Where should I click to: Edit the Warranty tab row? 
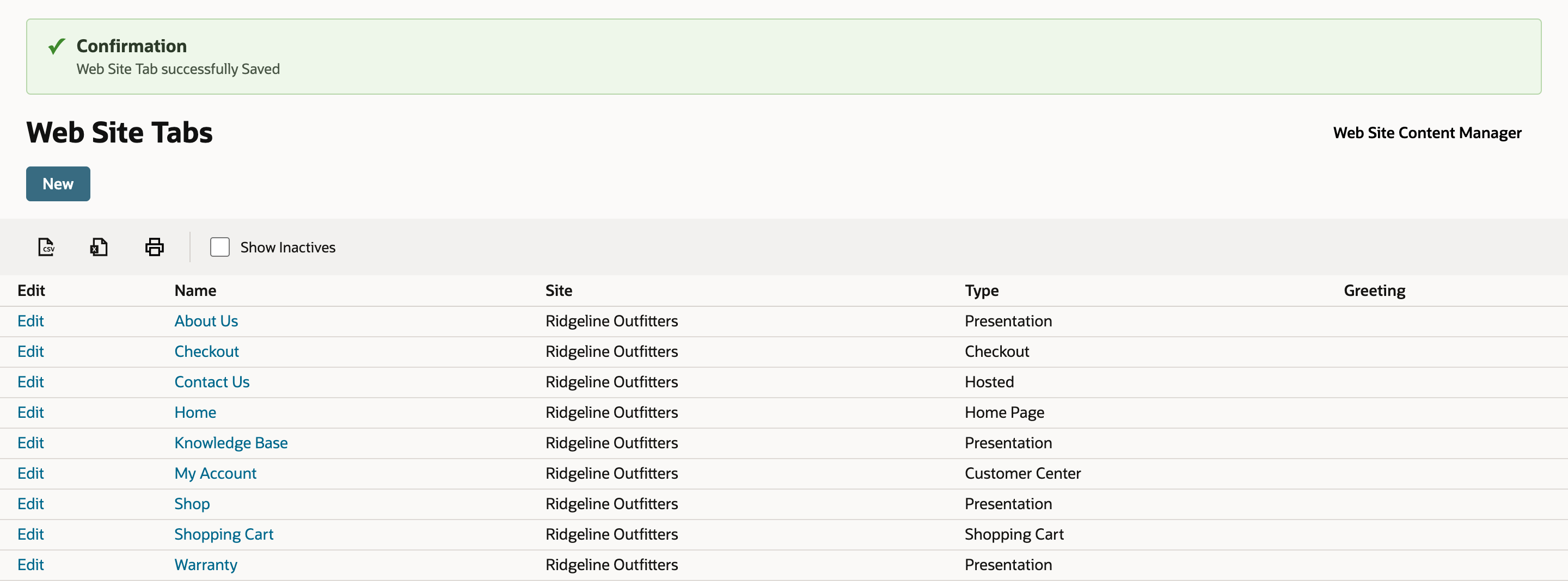(x=30, y=564)
